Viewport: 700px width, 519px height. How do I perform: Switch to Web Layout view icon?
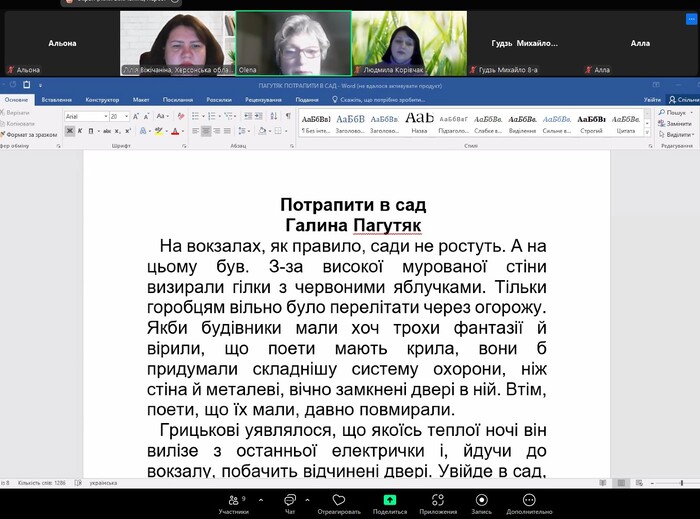pos(639,483)
